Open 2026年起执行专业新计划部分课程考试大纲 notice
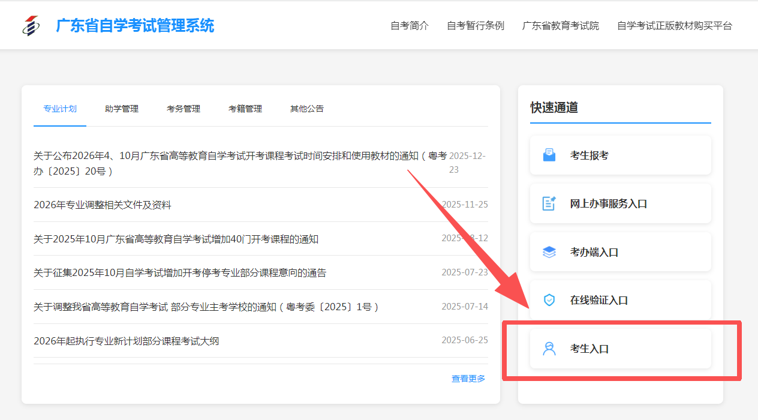This screenshot has width=758, height=420. coord(126,341)
